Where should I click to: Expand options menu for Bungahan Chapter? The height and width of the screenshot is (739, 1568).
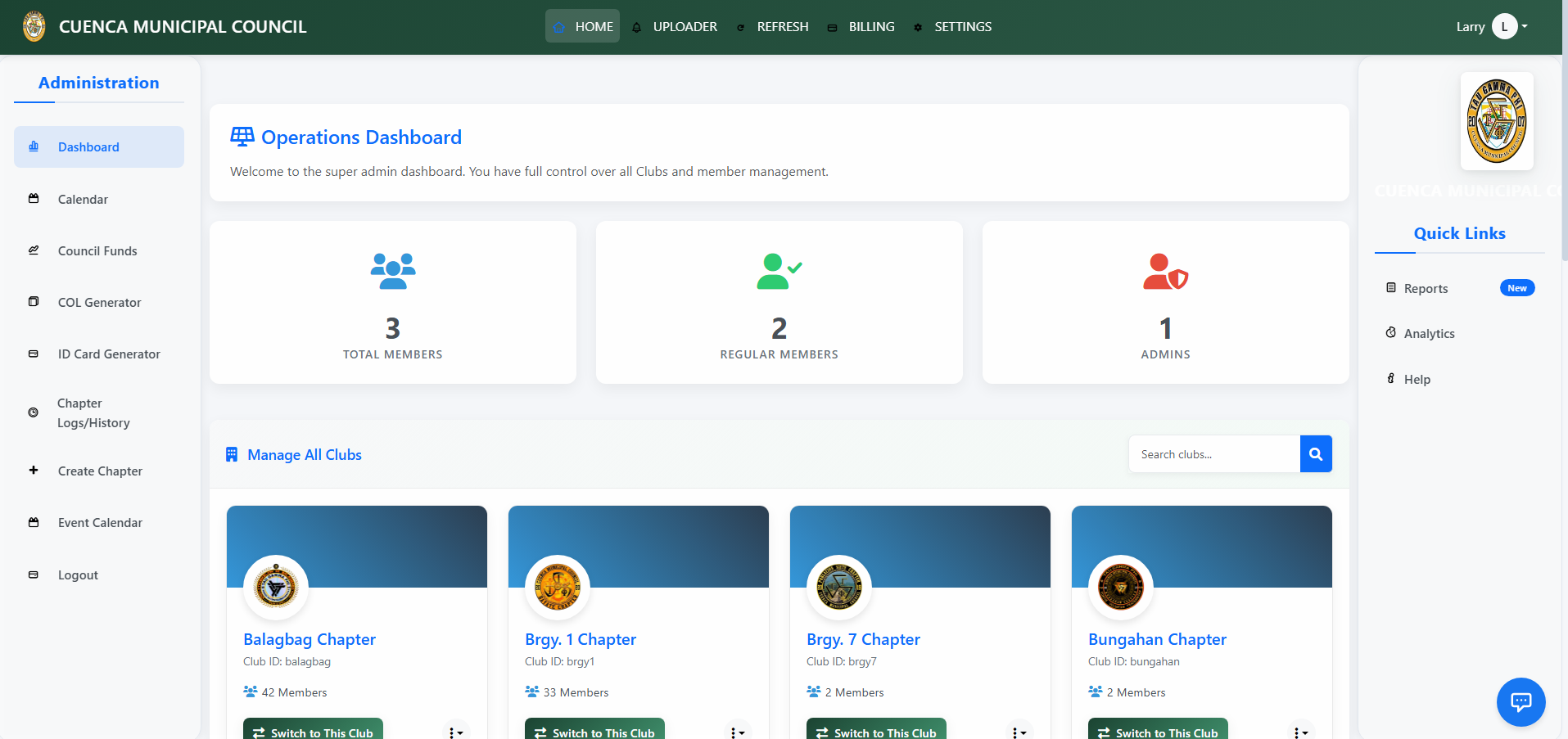click(x=1300, y=732)
